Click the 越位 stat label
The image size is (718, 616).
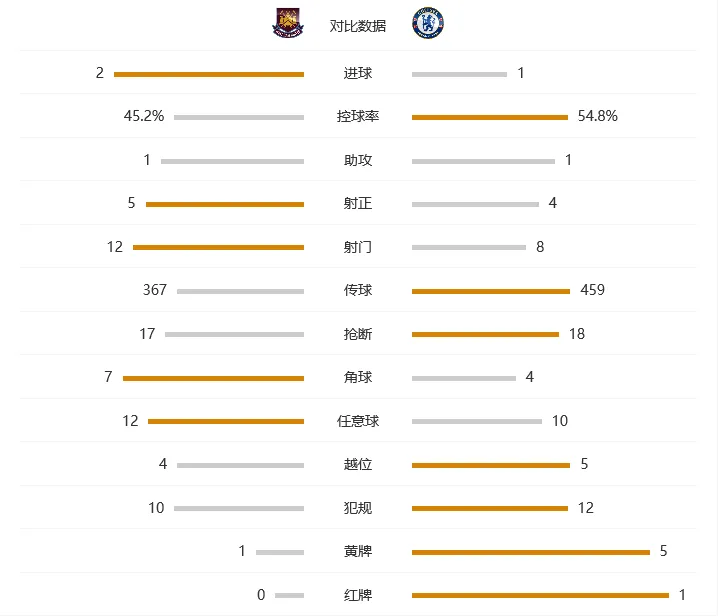click(x=358, y=464)
